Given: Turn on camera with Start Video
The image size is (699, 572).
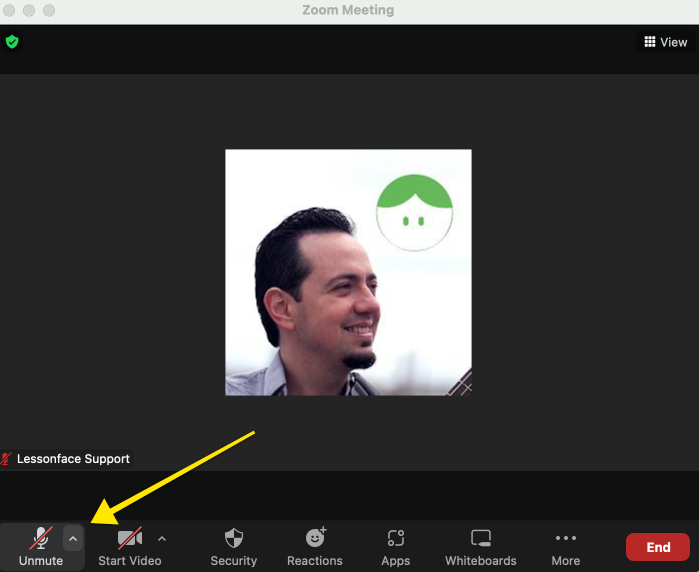Looking at the screenshot, I should pos(129,546).
